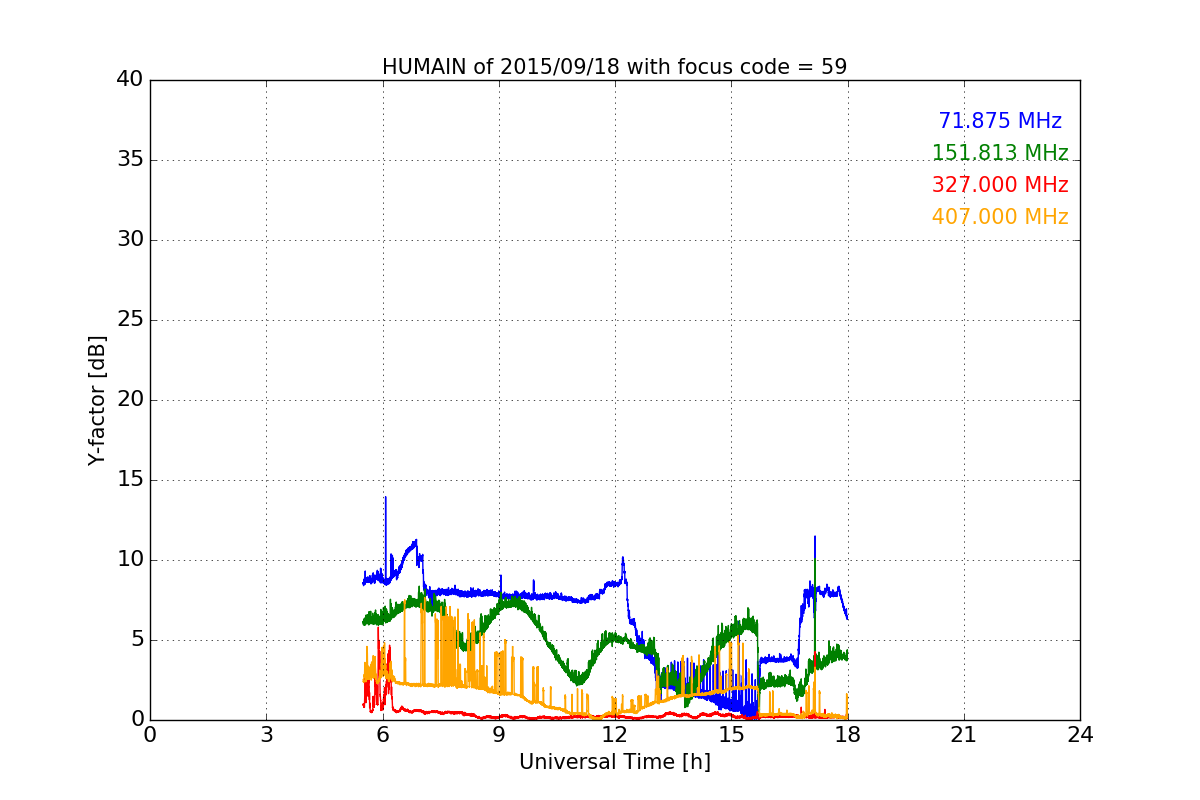Screen dimensions: 1200x800
Task: Click the x-axis tick label 9
Action: (499, 735)
